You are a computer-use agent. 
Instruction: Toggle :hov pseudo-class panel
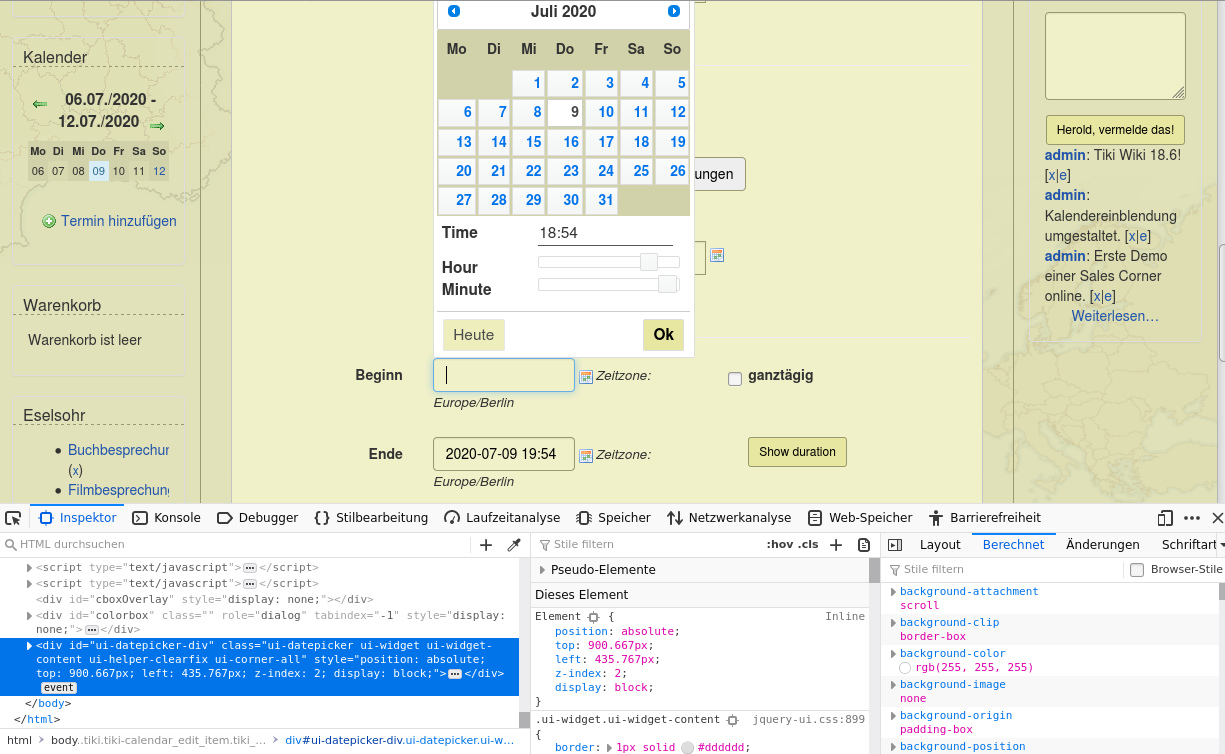click(779, 545)
